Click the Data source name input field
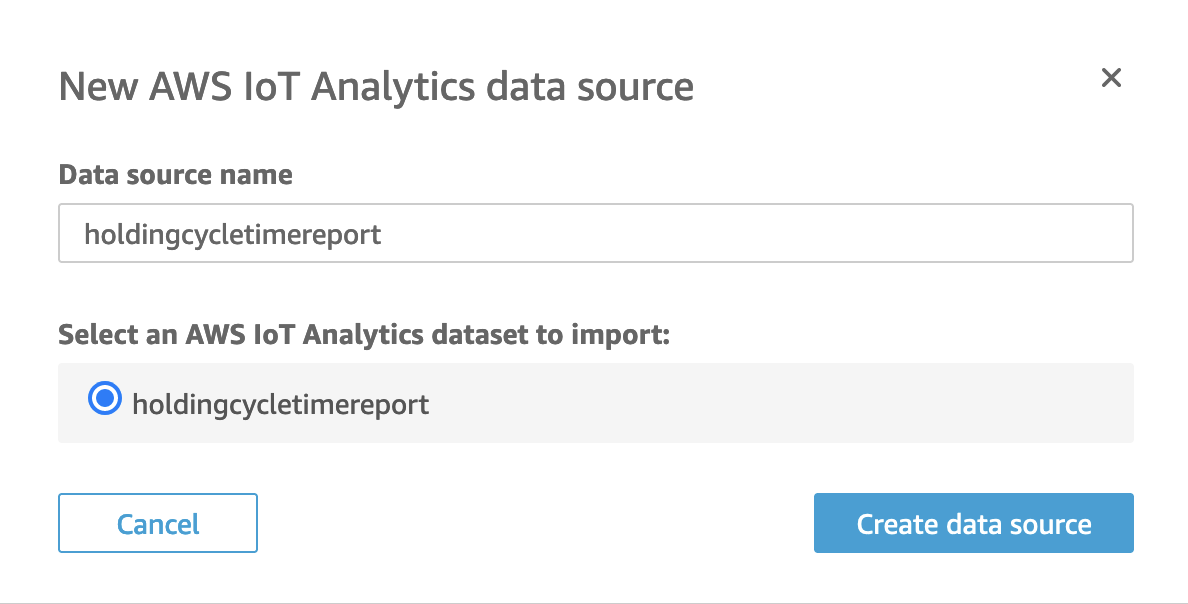 595,234
